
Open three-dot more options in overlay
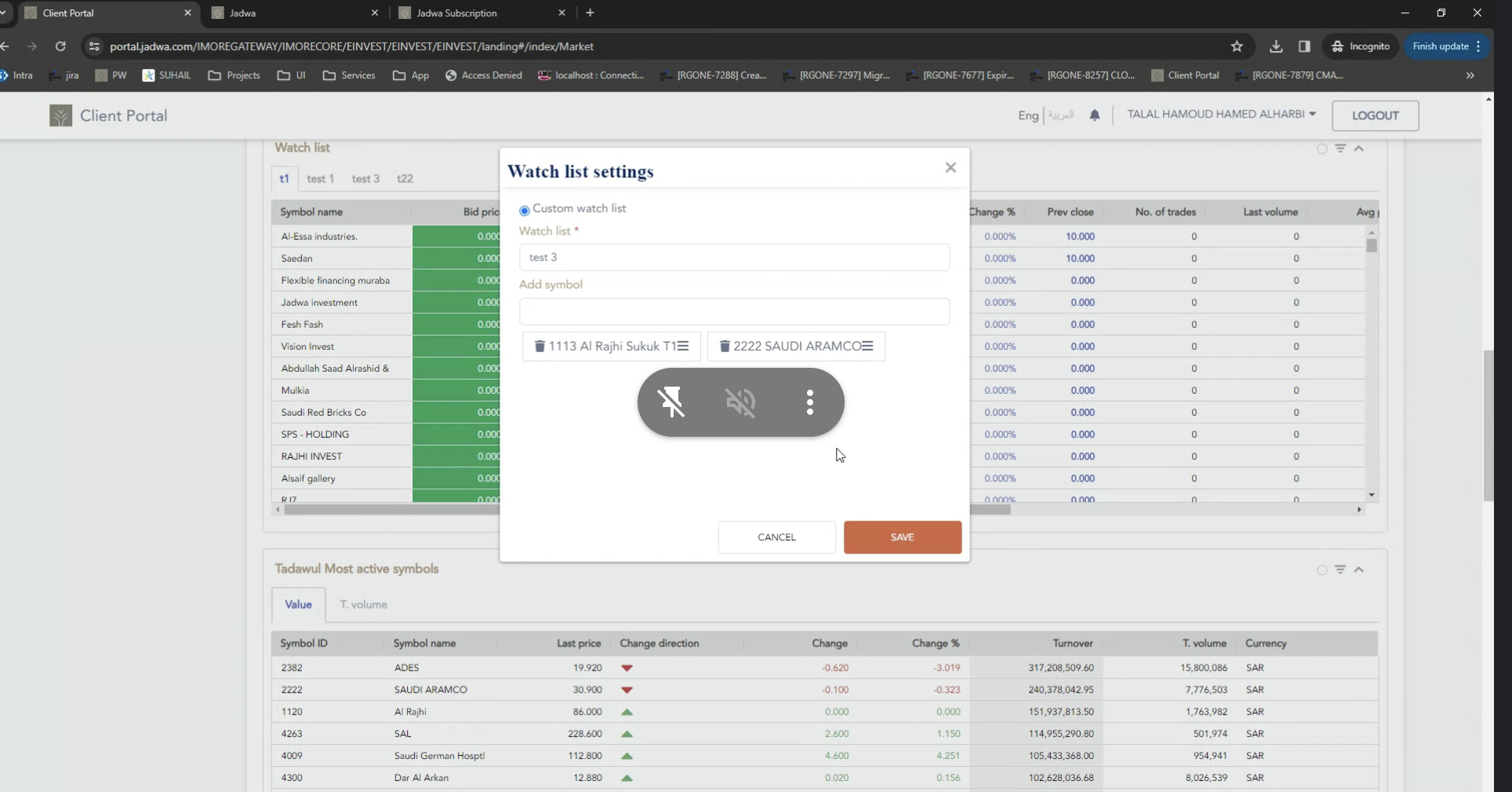click(810, 402)
